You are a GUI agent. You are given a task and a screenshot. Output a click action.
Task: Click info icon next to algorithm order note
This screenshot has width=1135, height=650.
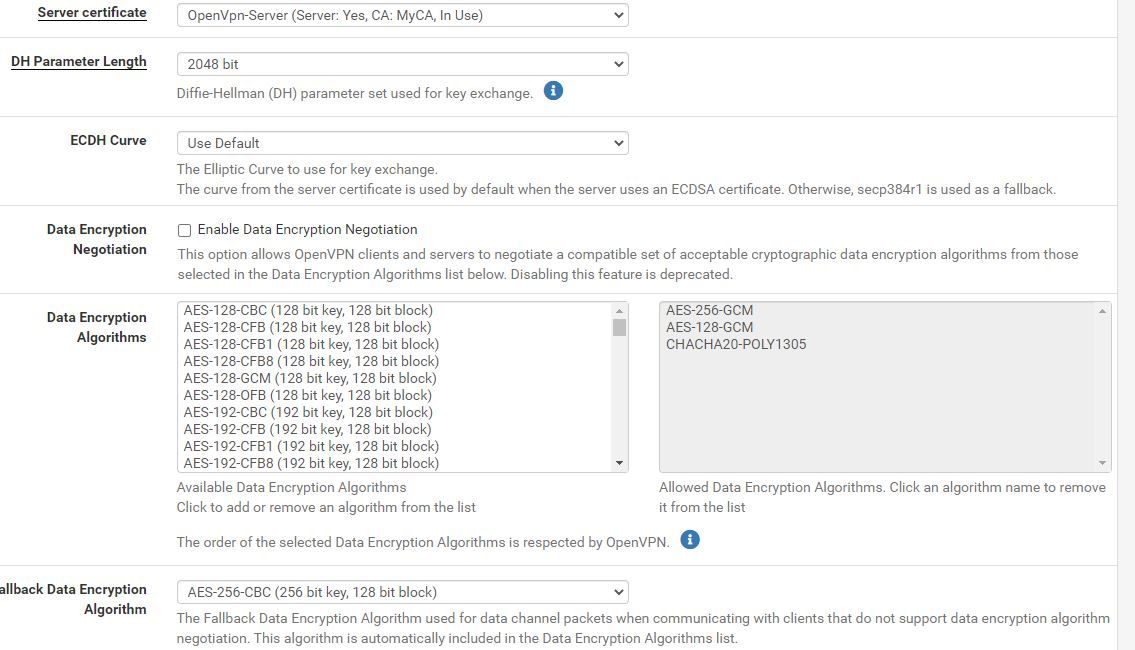690,540
